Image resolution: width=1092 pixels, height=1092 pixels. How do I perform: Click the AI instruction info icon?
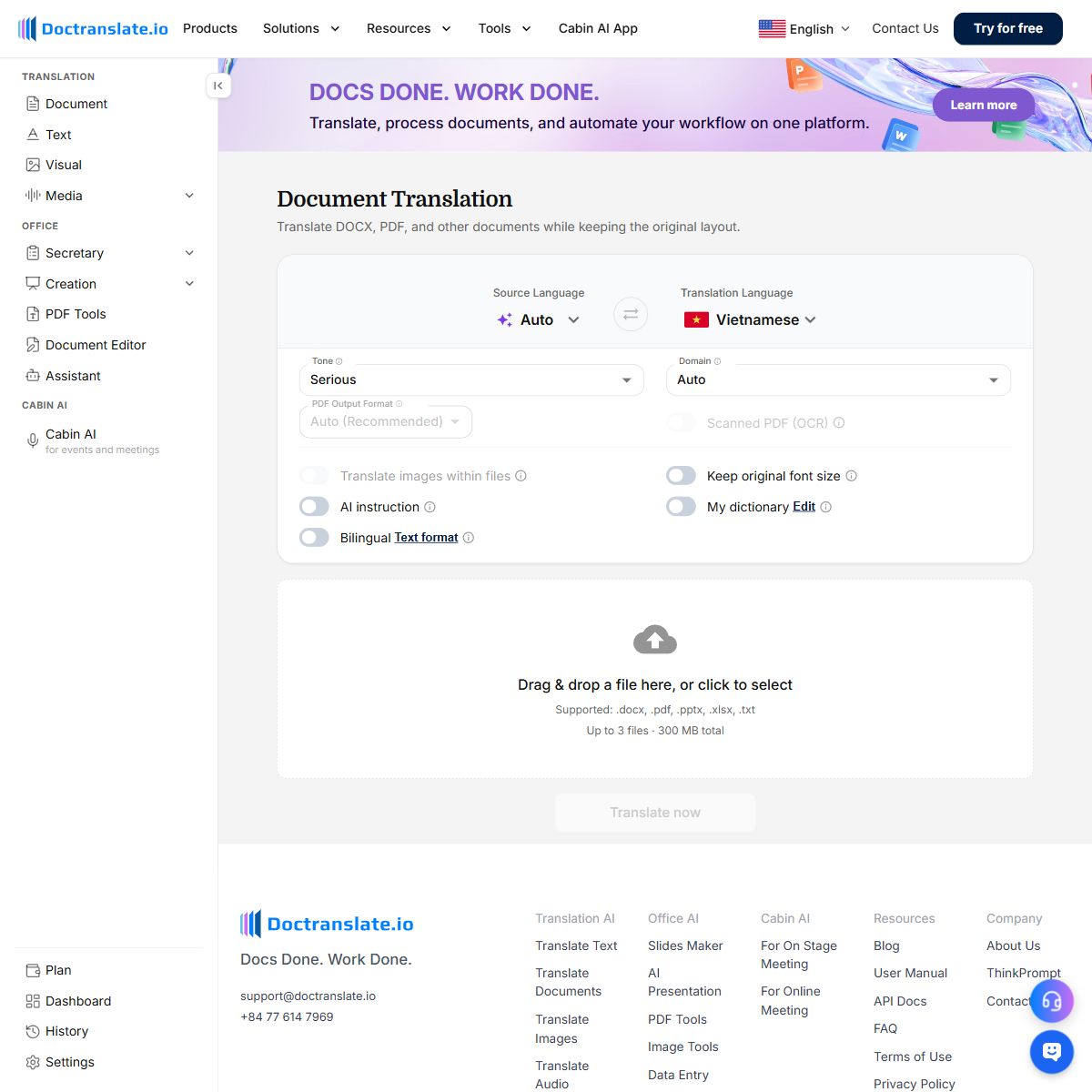coord(430,507)
